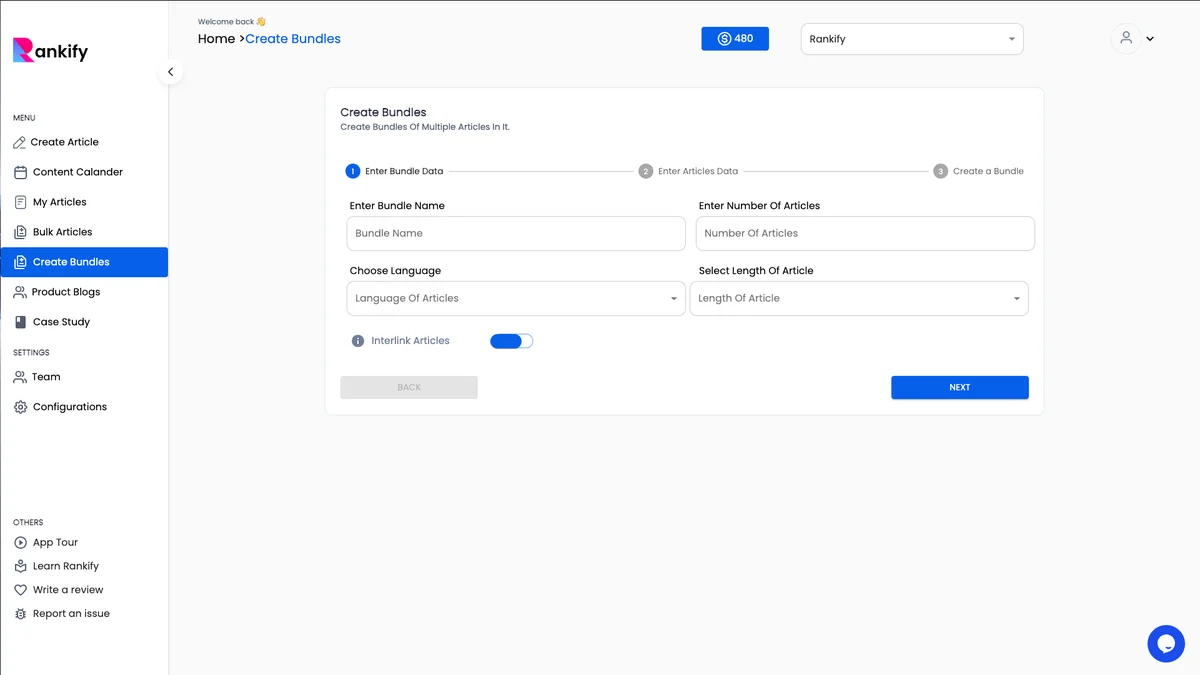Open the Language Of Articles dropdown
The width and height of the screenshot is (1200, 675).
[516, 298]
